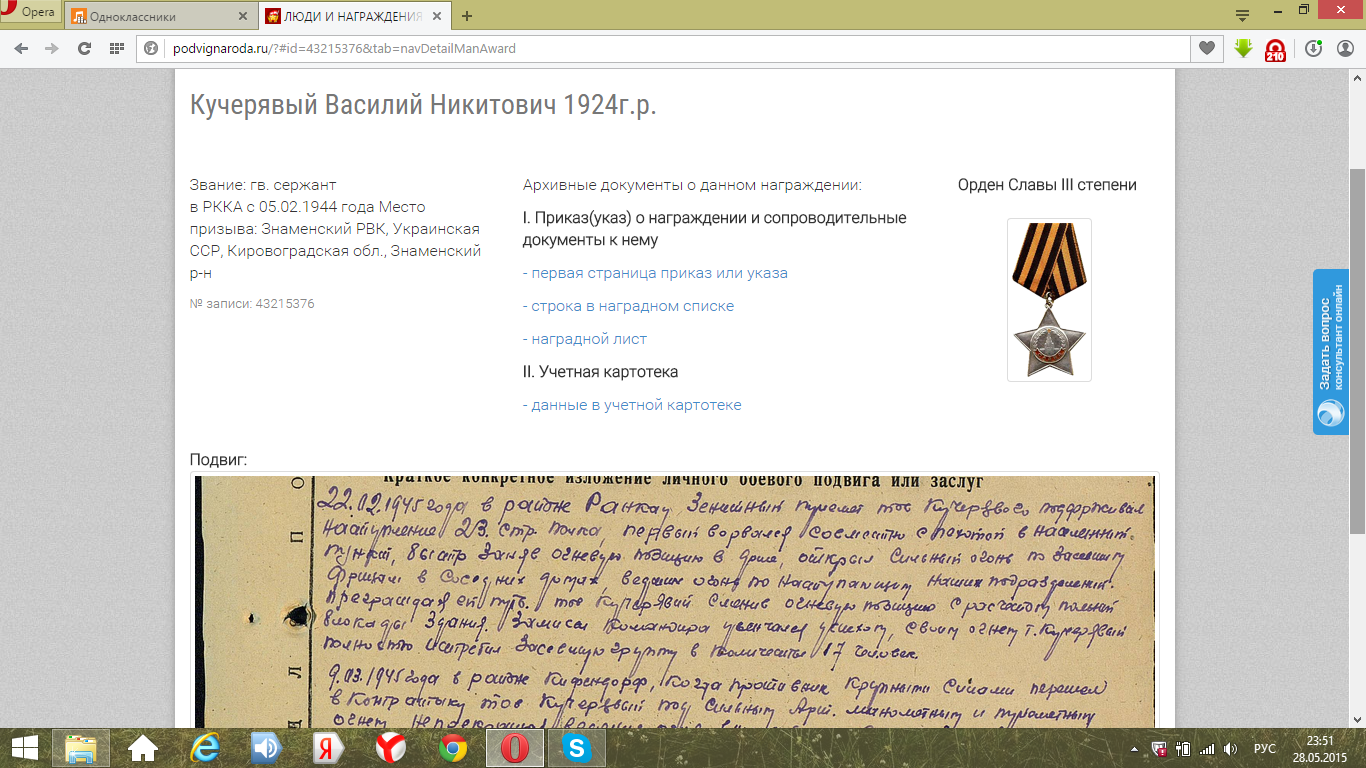Open the Opera menu button
The height and width of the screenshot is (768, 1366).
pos(30,13)
